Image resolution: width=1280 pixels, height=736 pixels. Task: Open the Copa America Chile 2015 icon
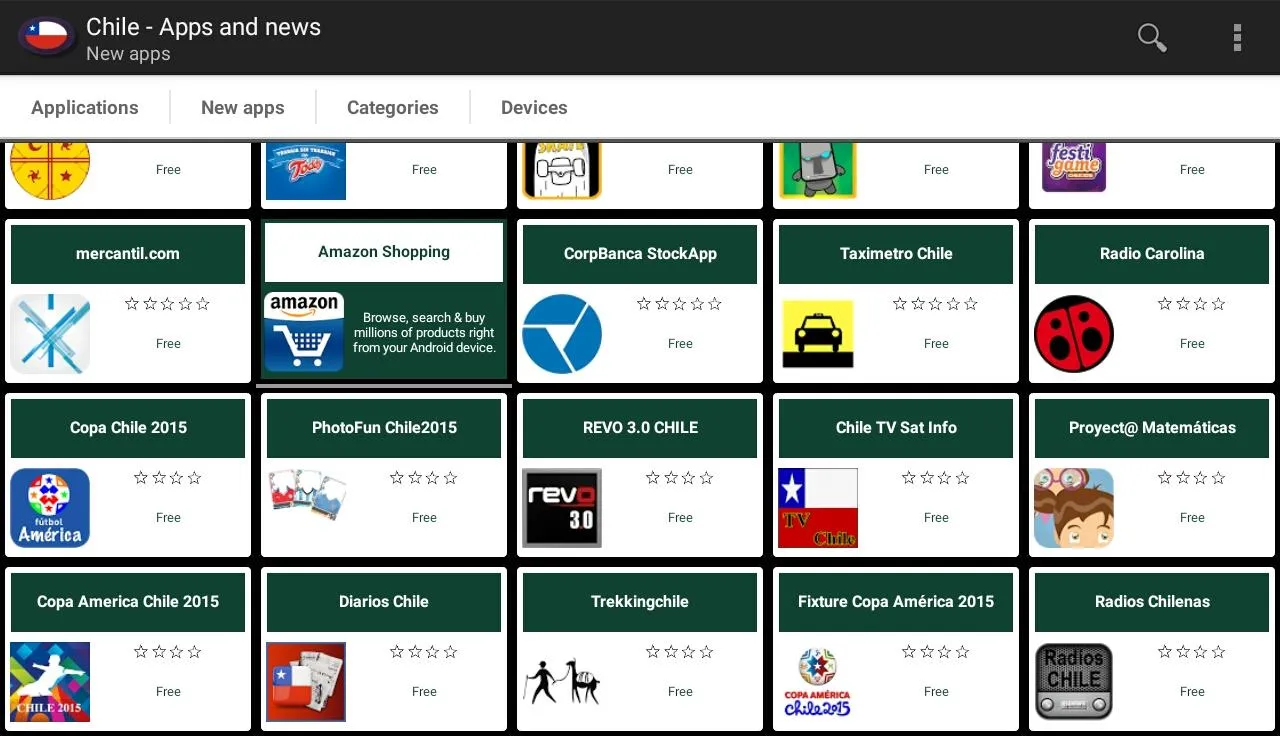coord(50,682)
